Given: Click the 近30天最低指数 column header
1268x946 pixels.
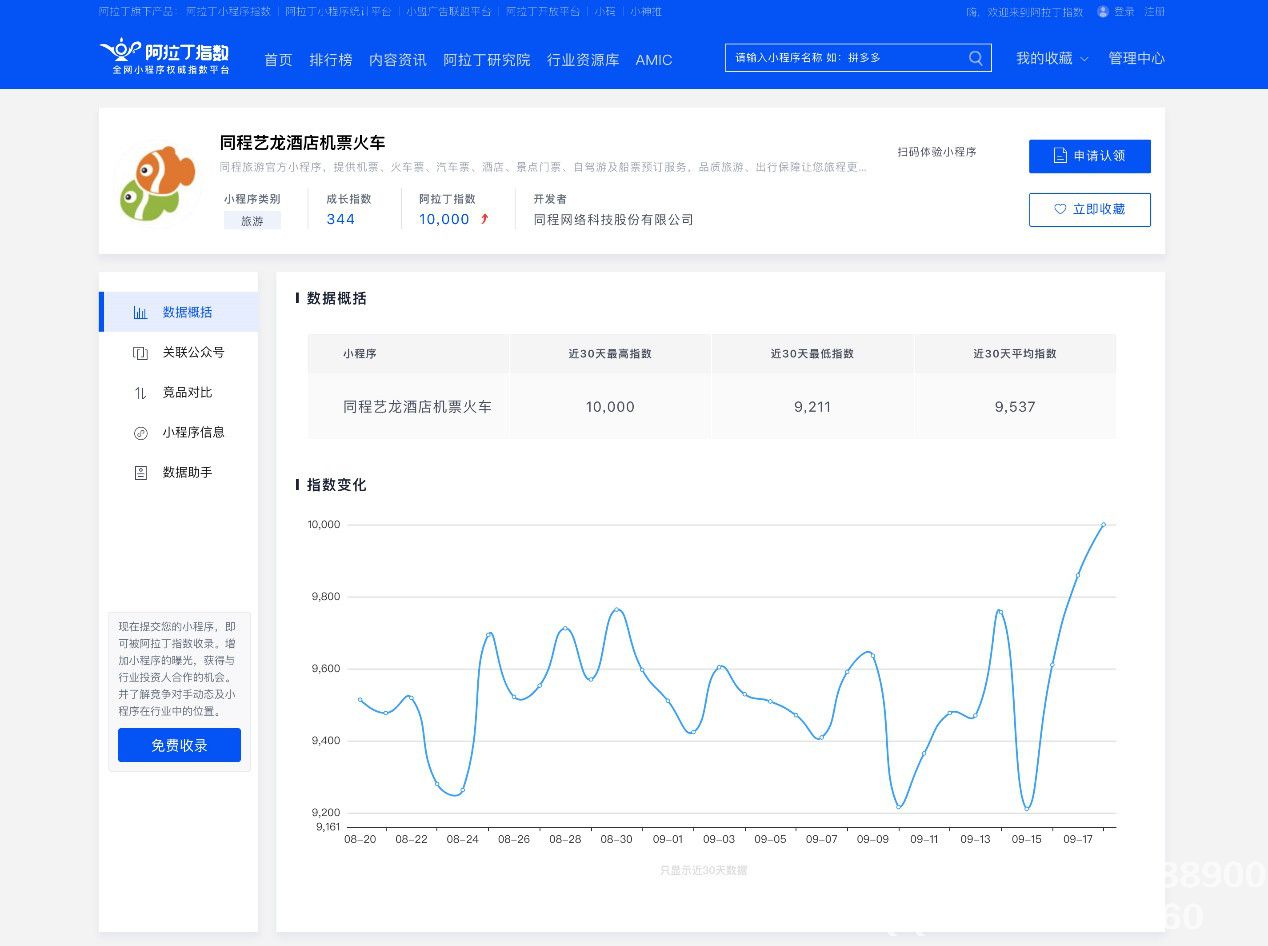Looking at the screenshot, I should (x=812, y=354).
